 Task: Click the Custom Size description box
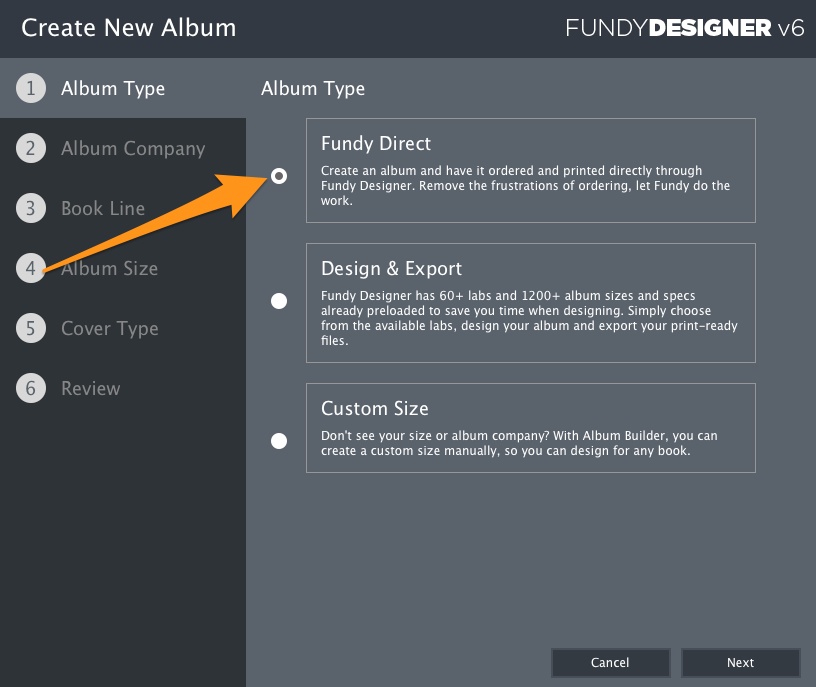[531, 428]
